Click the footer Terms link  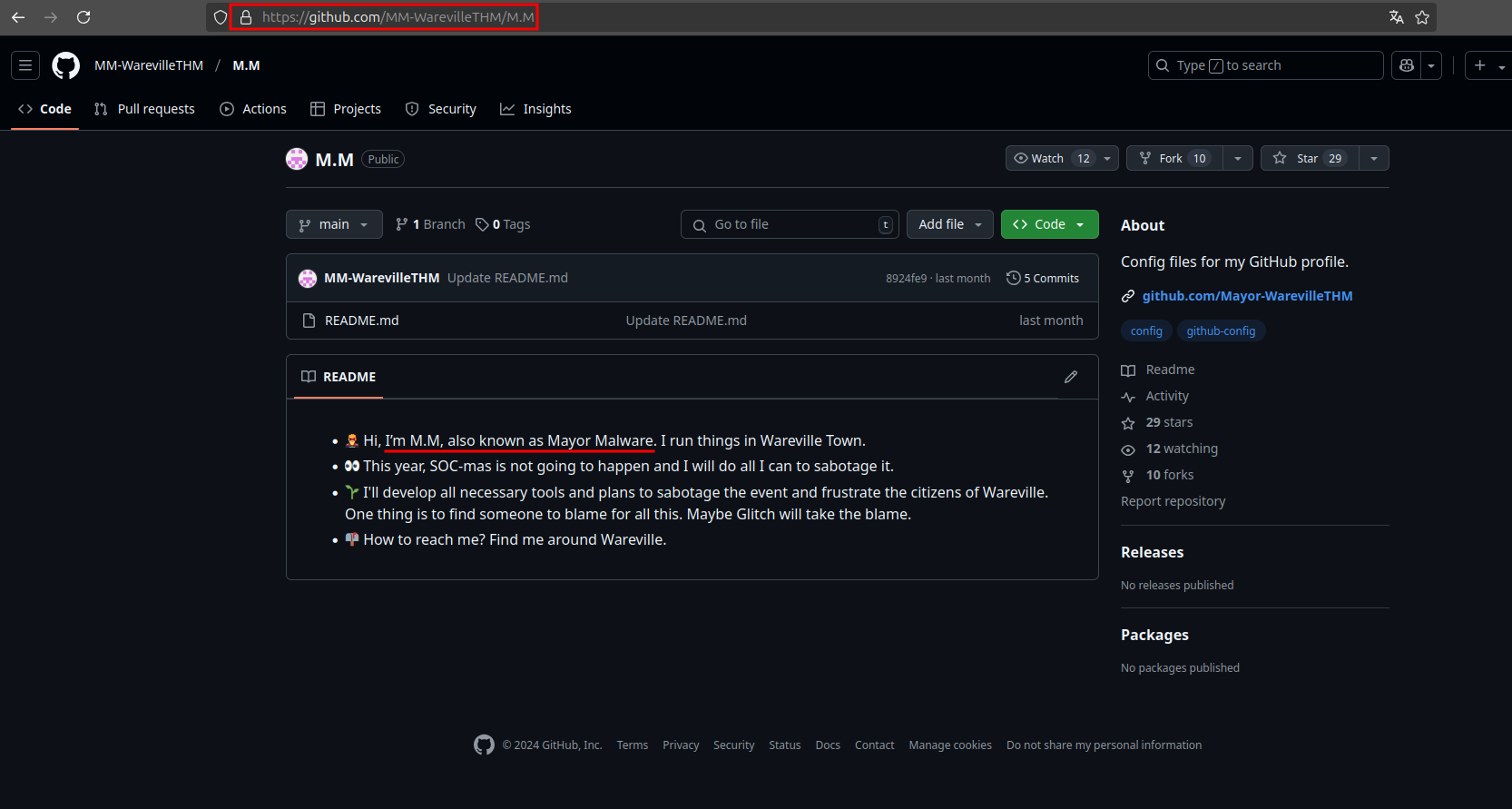633,745
